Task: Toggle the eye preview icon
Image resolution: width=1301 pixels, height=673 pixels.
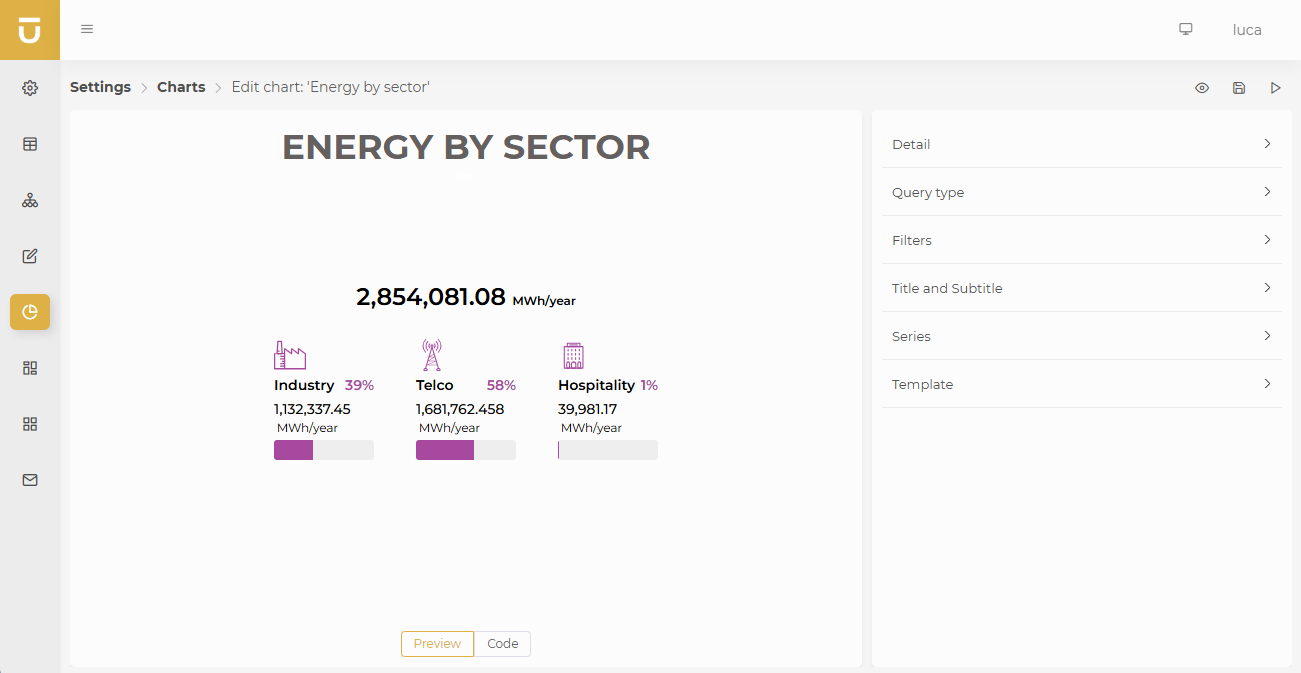Action: 1202,88
